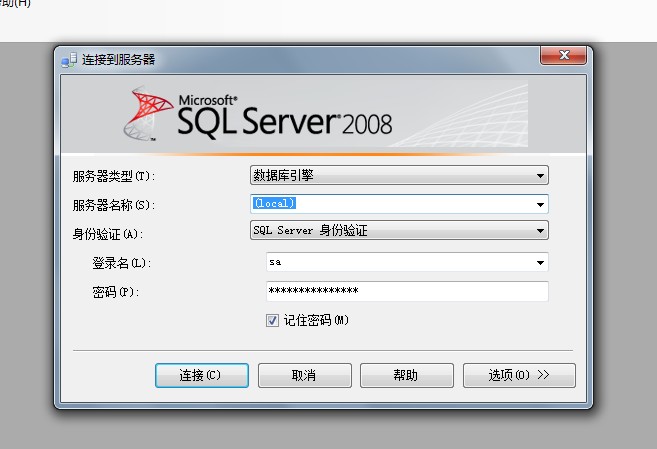Click the 服务器名称(S) label

pos(114,205)
